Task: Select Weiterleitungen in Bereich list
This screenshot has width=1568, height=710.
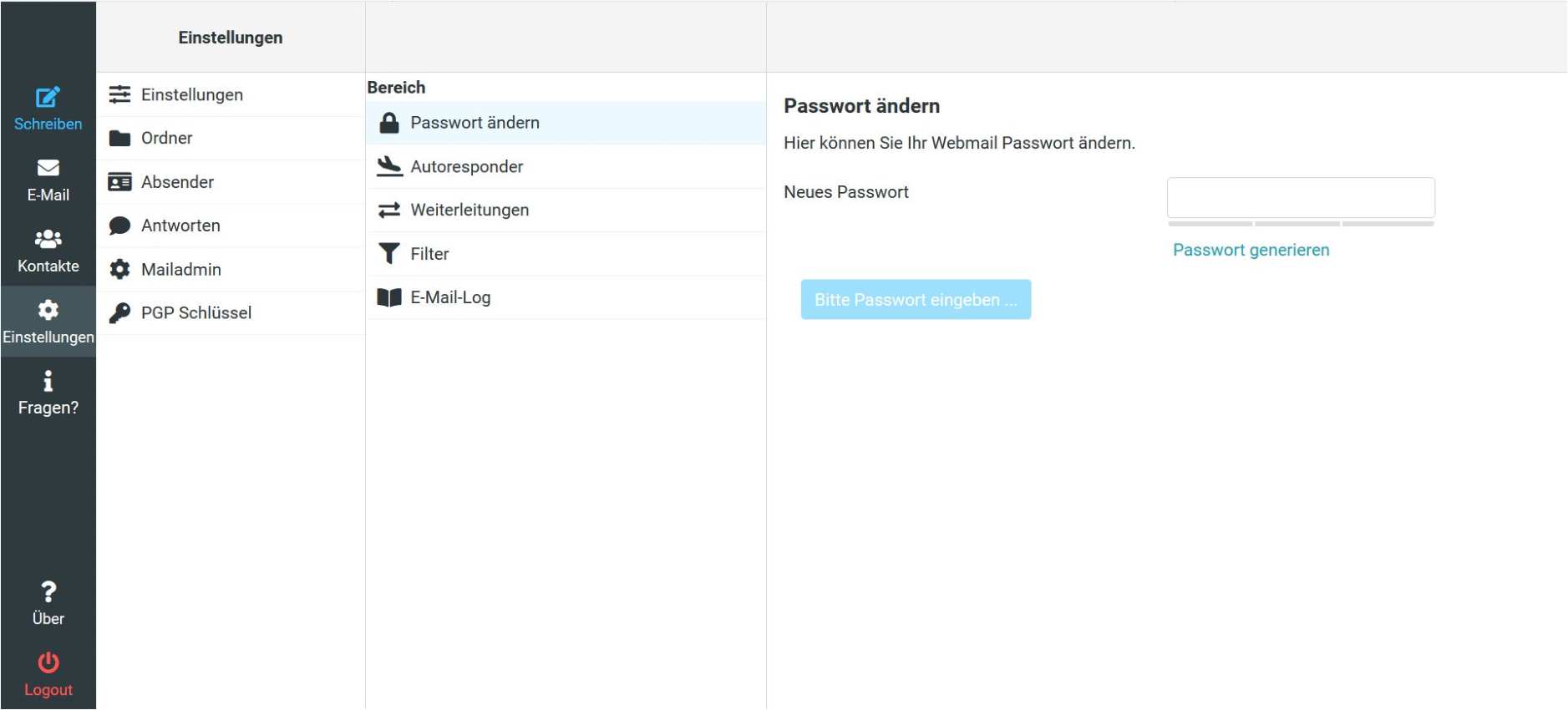Action: click(x=469, y=210)
